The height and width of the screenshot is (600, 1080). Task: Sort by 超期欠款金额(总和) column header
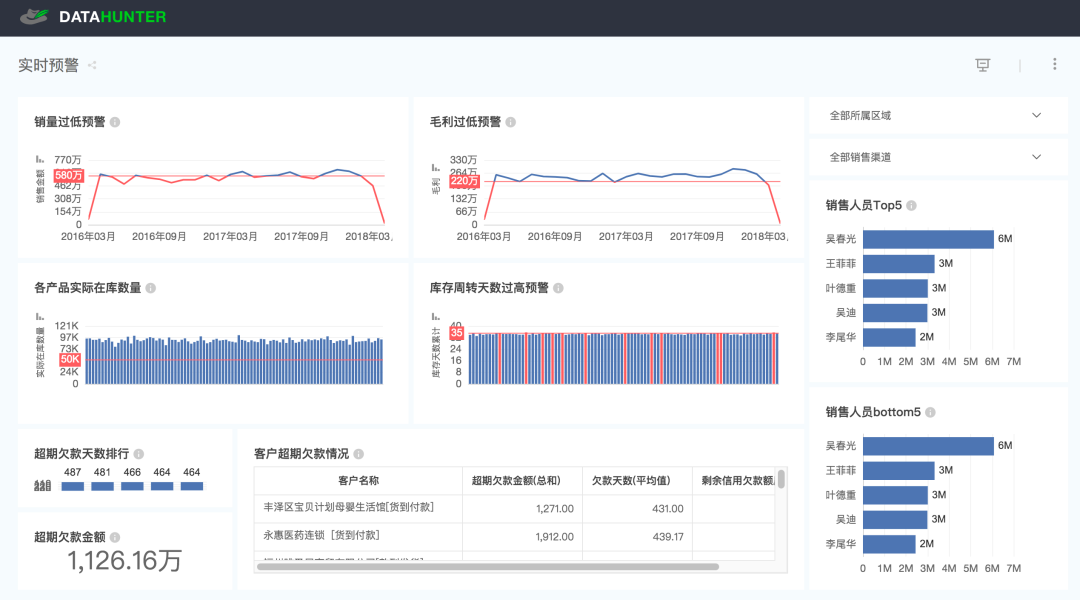(522, 481)
